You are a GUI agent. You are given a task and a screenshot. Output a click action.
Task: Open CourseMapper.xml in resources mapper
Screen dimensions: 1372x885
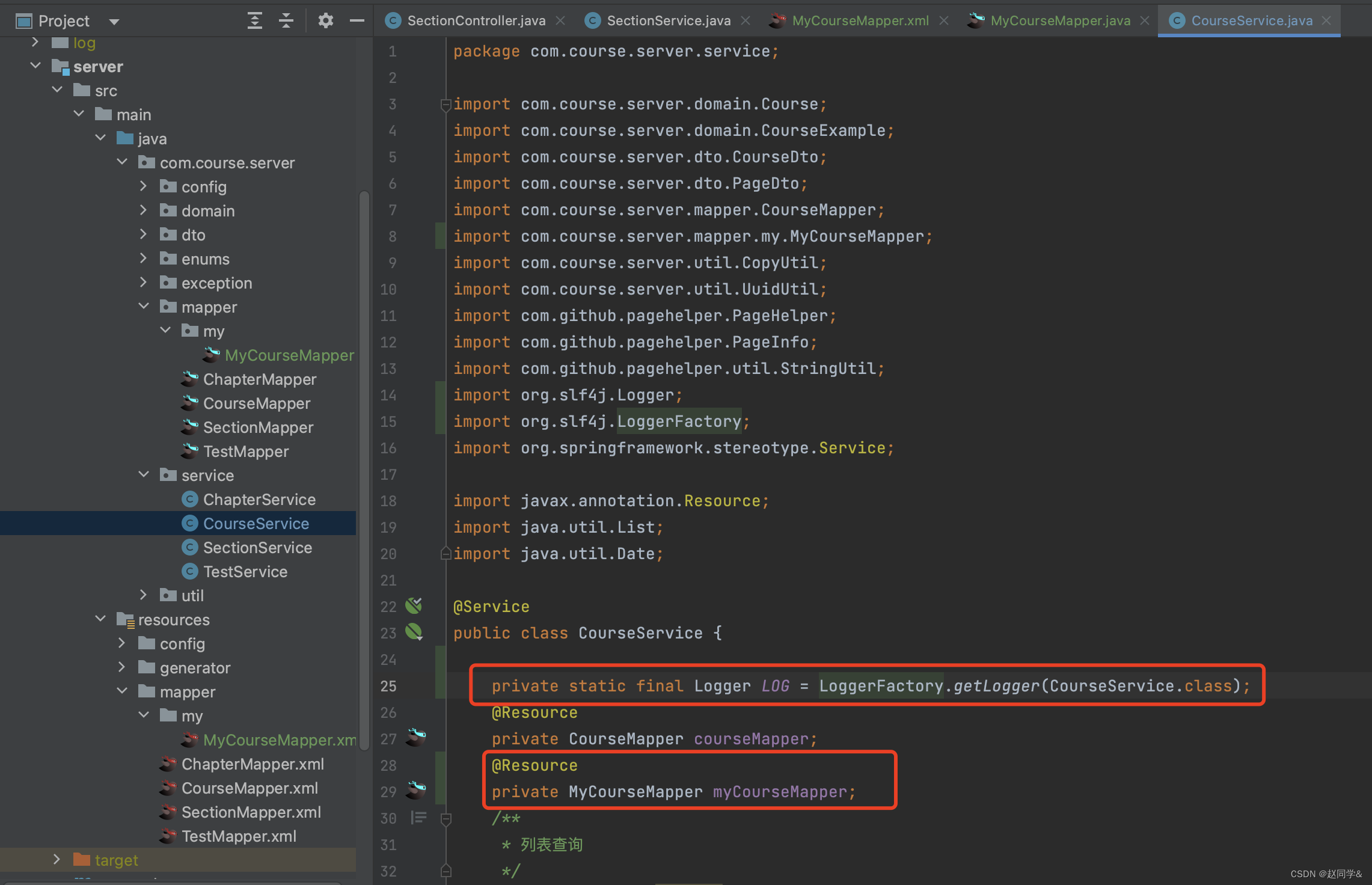(x=250, y=788)
